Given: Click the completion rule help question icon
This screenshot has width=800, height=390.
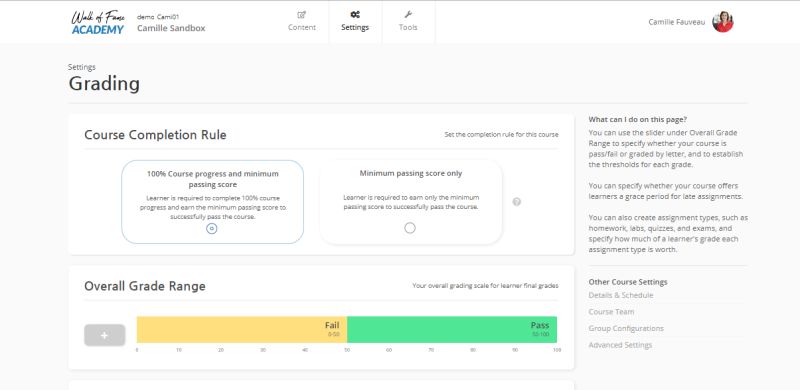Looking at the screenshot, I should pos(516,202).
